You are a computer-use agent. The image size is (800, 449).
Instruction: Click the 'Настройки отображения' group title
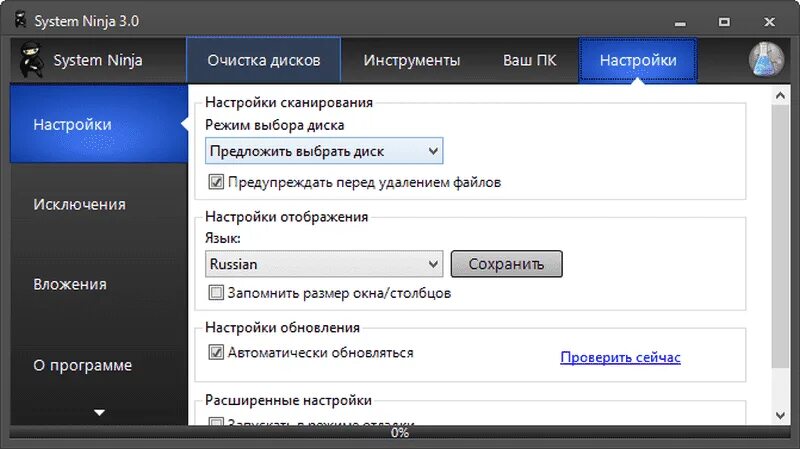click(286, 216)
